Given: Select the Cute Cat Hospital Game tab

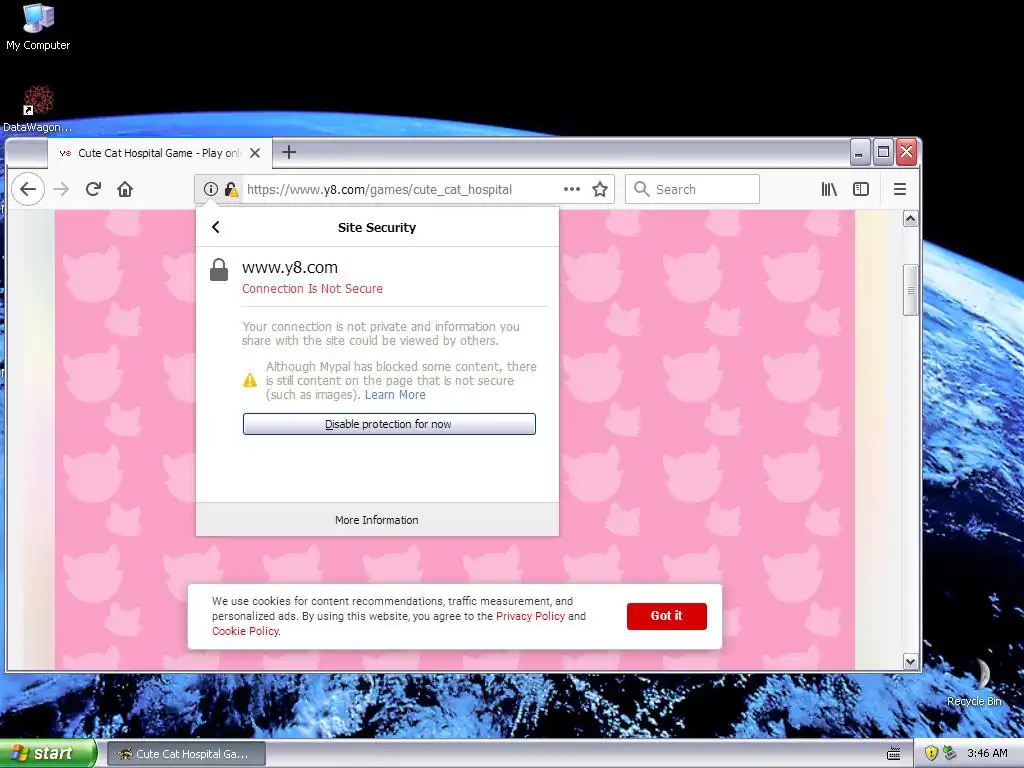Looking at the screenshot, I should click(159, 153).
